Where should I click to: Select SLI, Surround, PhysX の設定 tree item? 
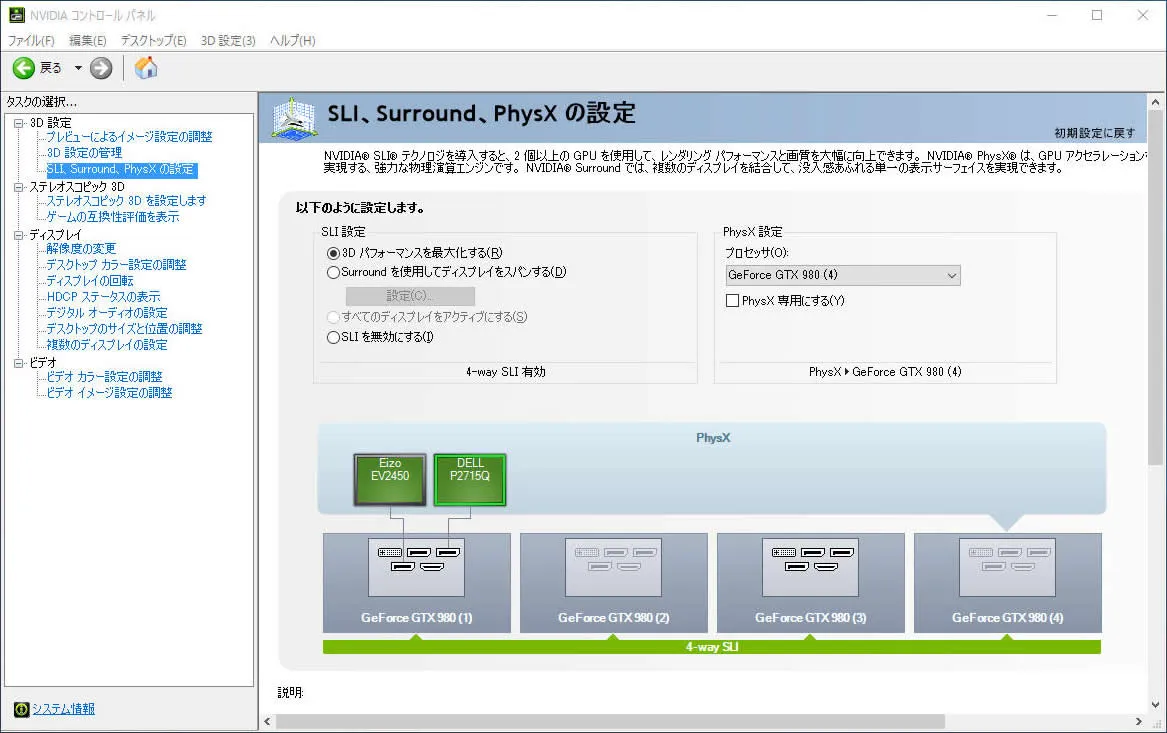[x=121, y=170]
